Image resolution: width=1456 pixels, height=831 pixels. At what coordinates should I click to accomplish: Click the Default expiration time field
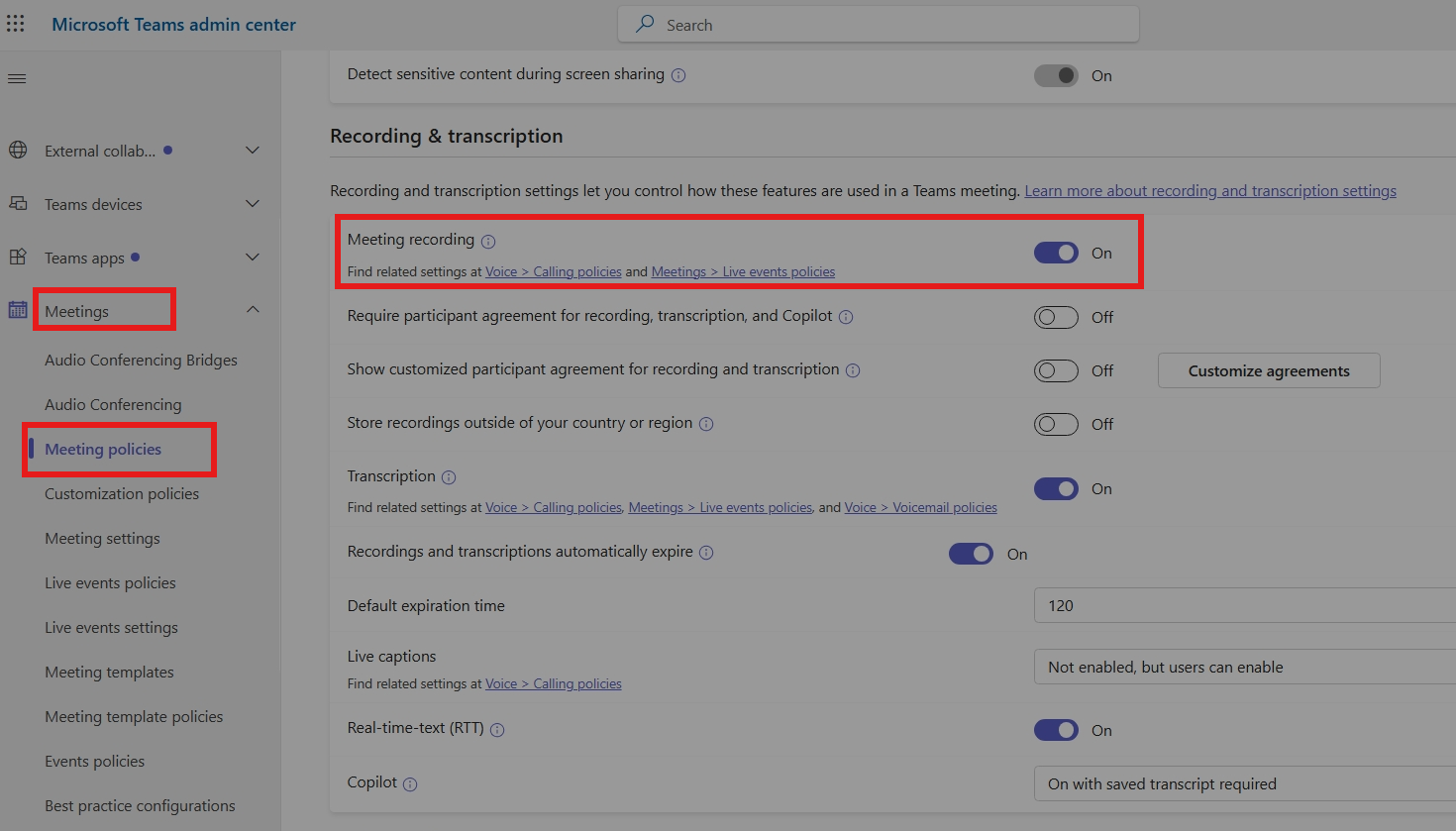point(1245,605)
